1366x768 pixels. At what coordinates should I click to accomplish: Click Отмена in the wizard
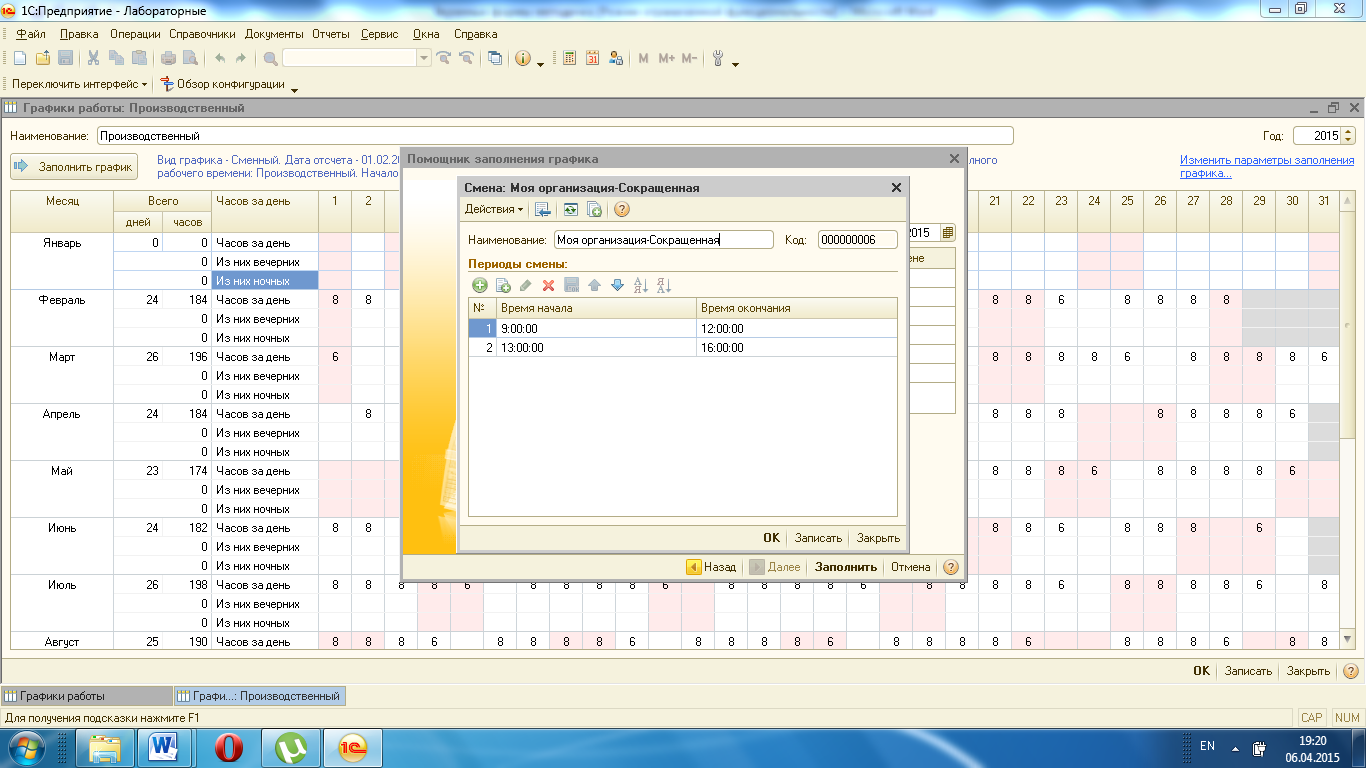click(x=910, y=567)
